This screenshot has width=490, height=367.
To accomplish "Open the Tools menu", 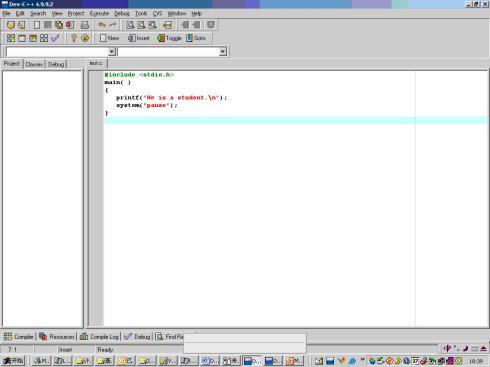I will coord(141,13).
